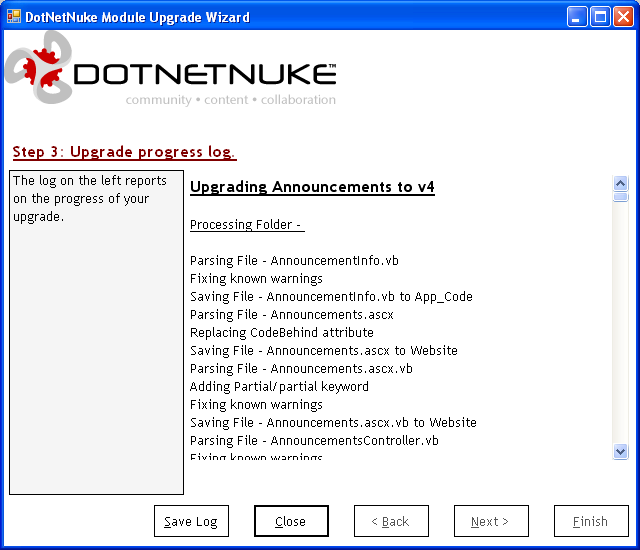Viewport: 640px width, 550px height.
Task: Minimize the Module Upgrade Wizard window
Action: 576,17
